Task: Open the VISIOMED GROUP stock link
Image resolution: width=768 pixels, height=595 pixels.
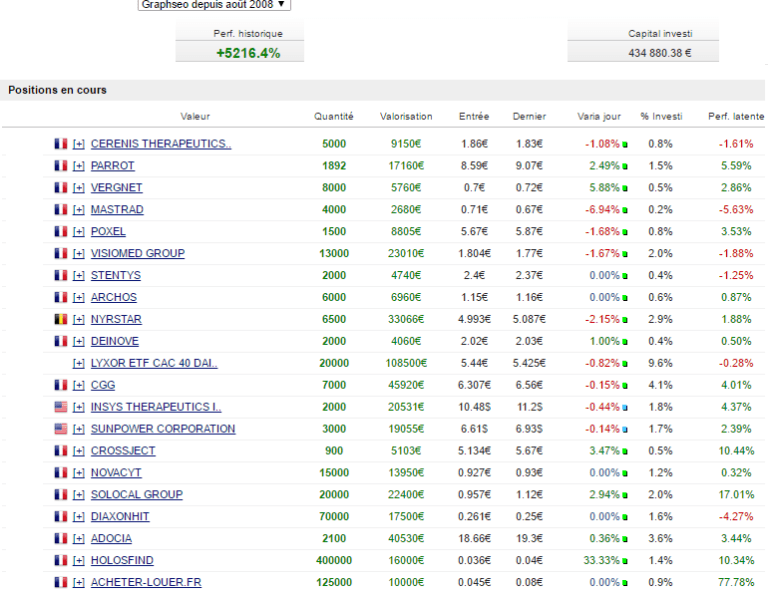Action: point(137,254)
